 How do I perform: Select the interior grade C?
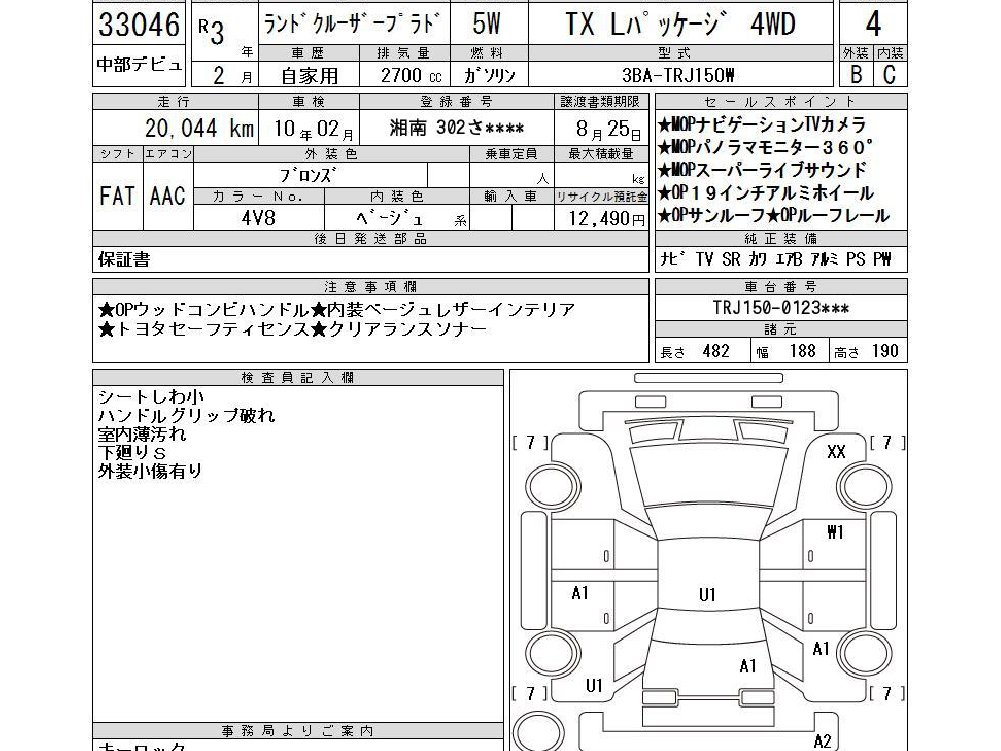(x=889, y=75)
